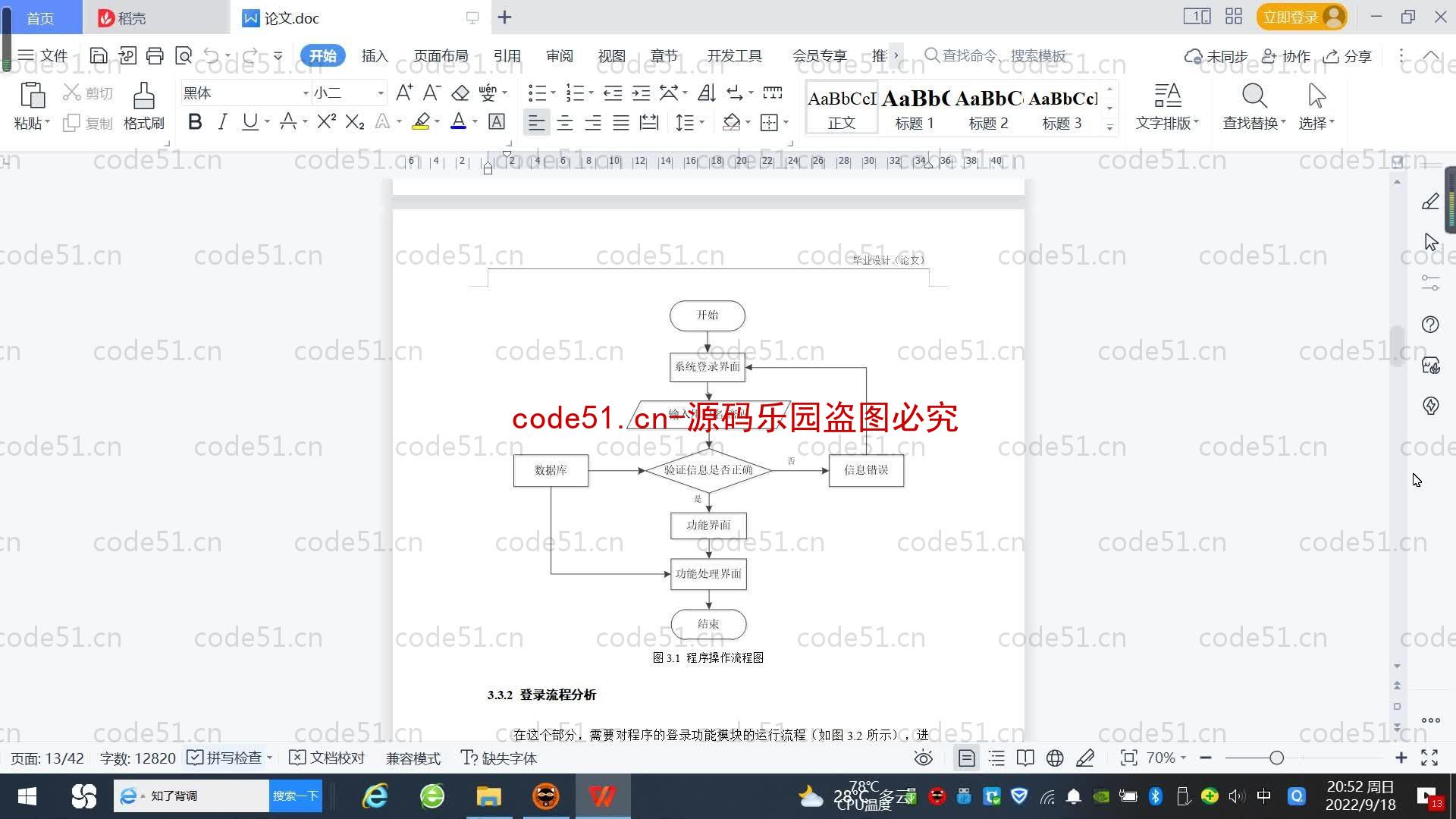Click the Print icon in quick toolbar
This screenshot has height=819, width=1456.
(155, 55)
